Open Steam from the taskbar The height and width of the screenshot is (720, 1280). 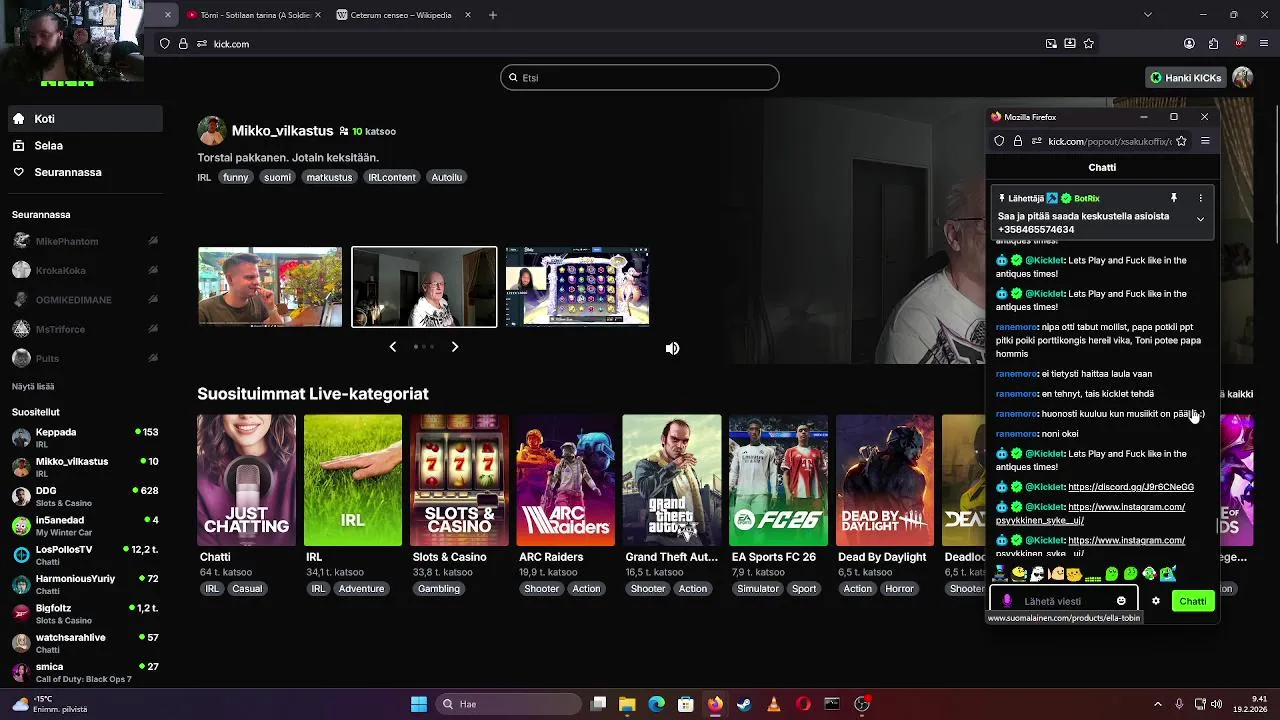click(x=744, y=704)
